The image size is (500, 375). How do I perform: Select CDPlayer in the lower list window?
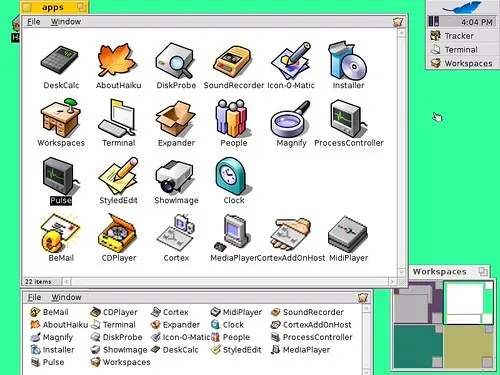pos(114,312)
